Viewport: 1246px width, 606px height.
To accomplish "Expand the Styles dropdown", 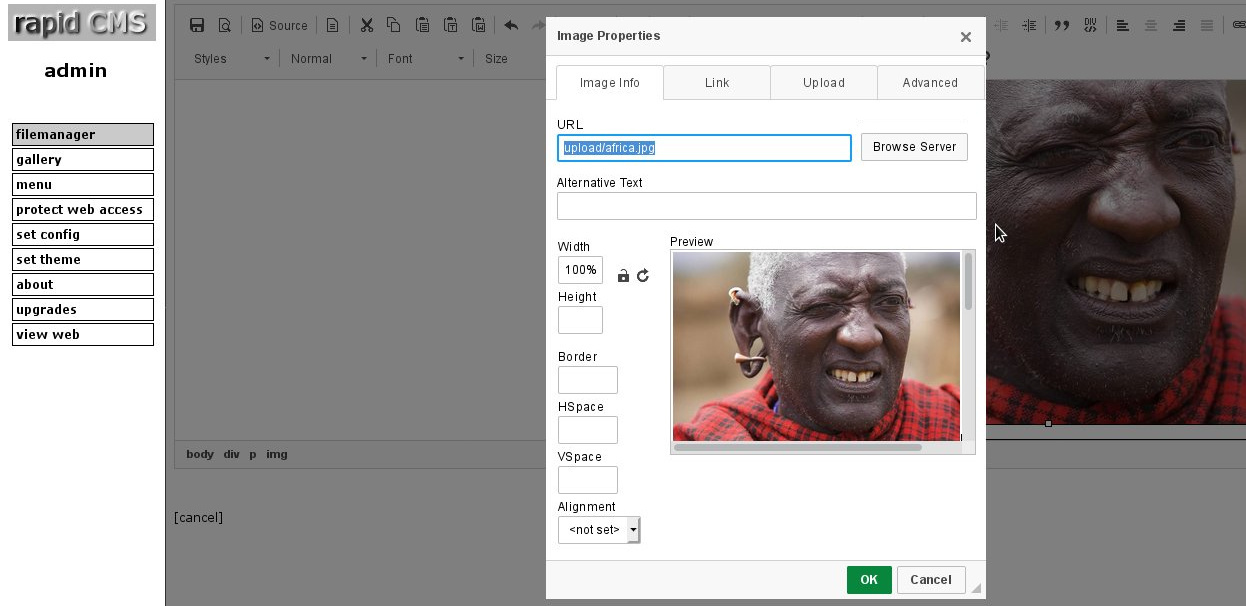I will tap(232, 59).
